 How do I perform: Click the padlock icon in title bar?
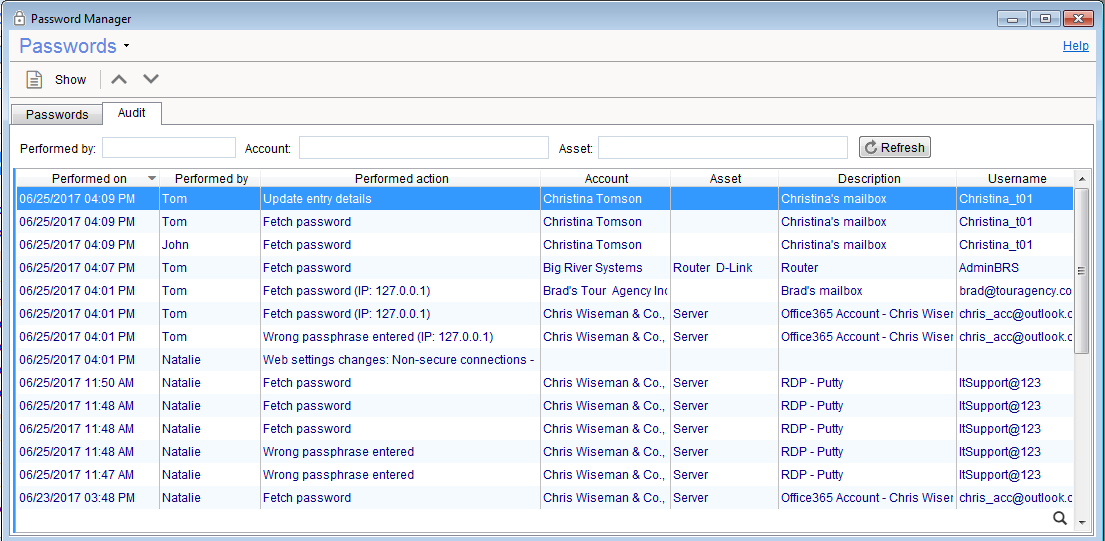[x=19, y=18]
